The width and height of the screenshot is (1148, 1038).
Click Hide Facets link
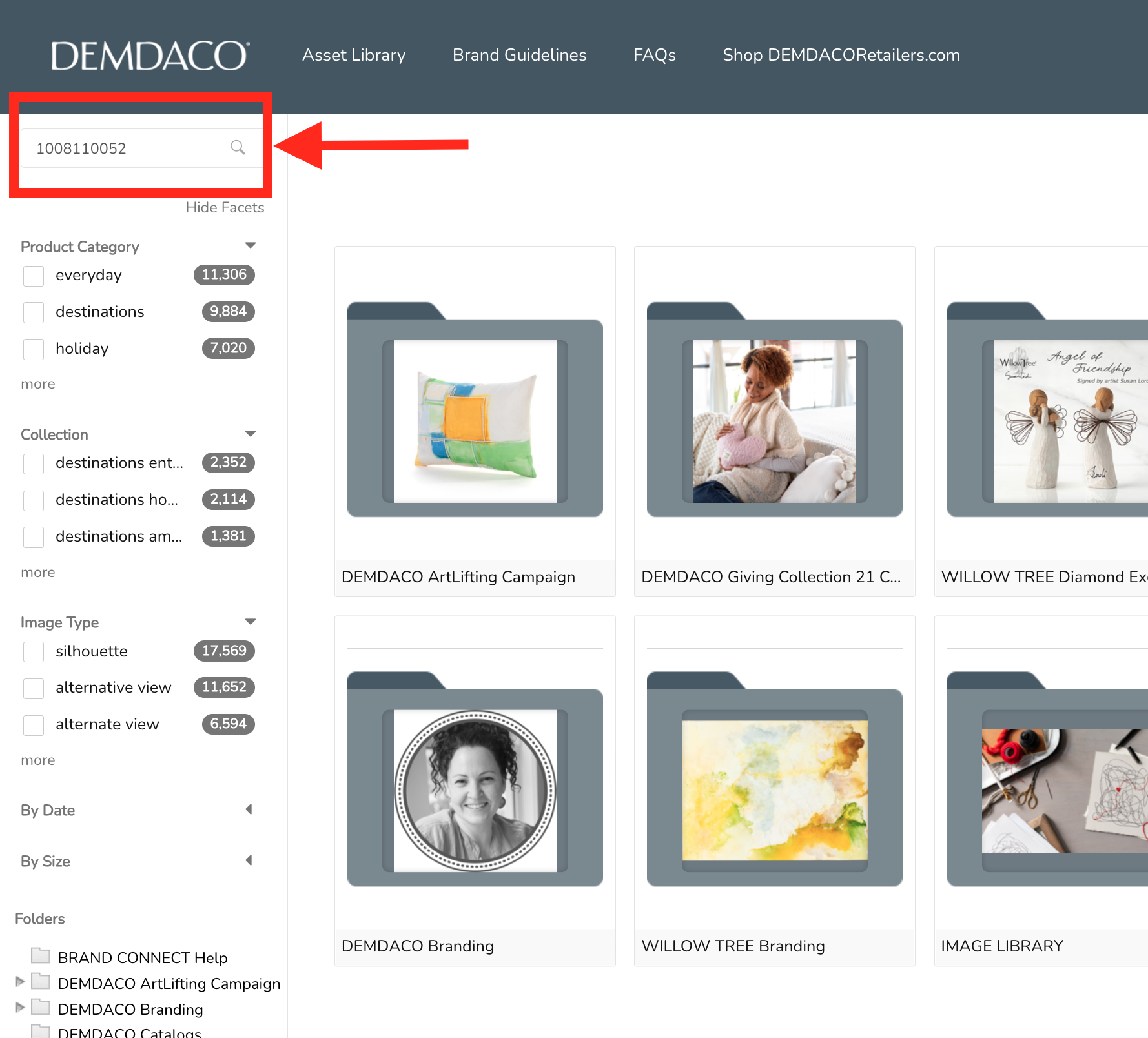[225, 207]
